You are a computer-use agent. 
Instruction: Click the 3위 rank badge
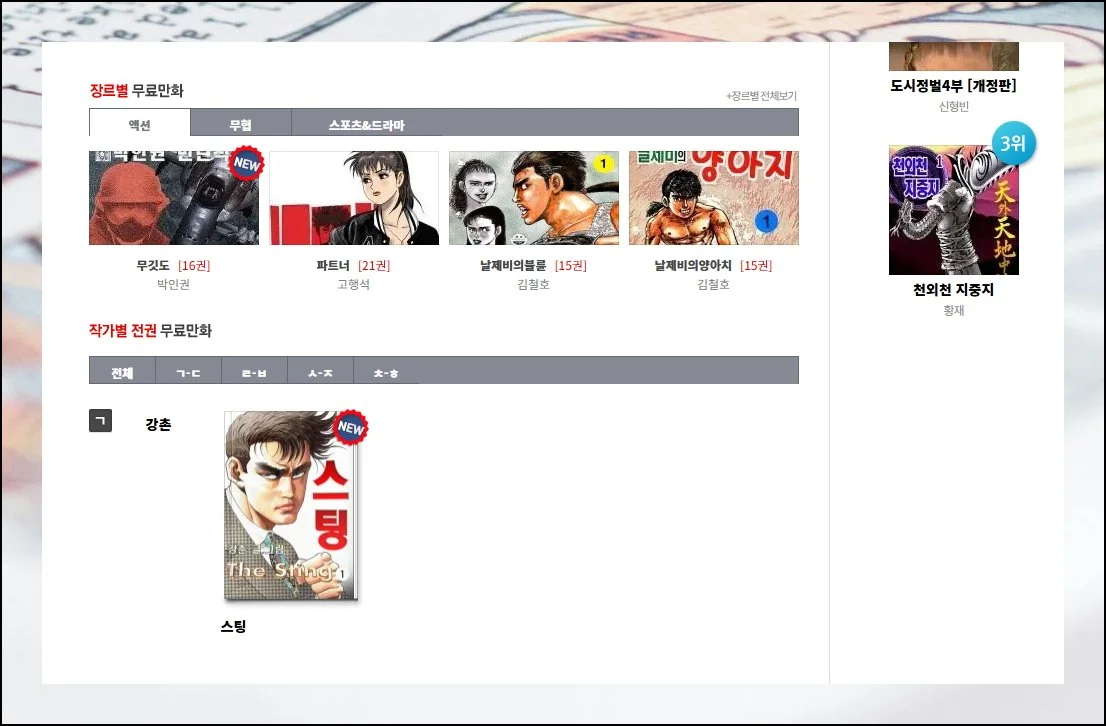(x=1013, y=143)
